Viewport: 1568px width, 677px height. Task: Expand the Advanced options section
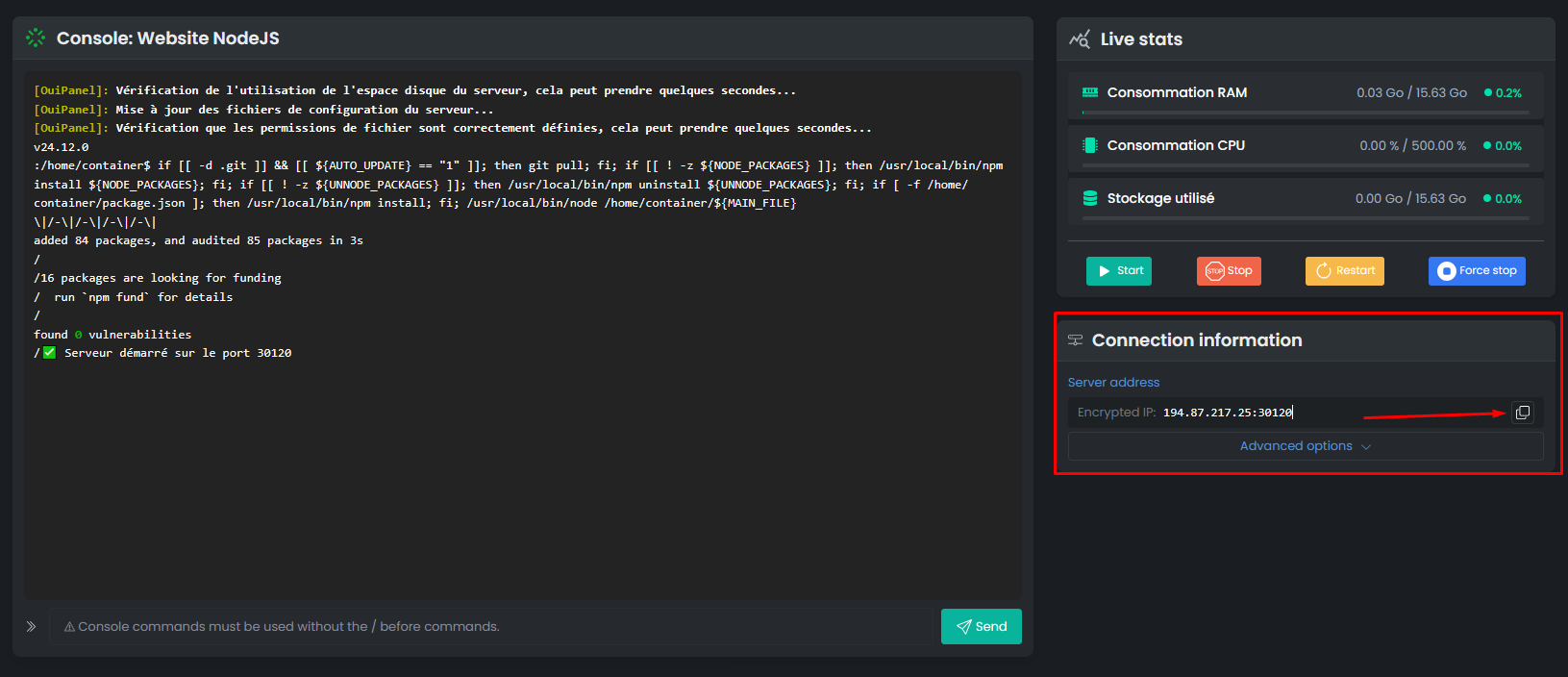[x=1305, y=446]
